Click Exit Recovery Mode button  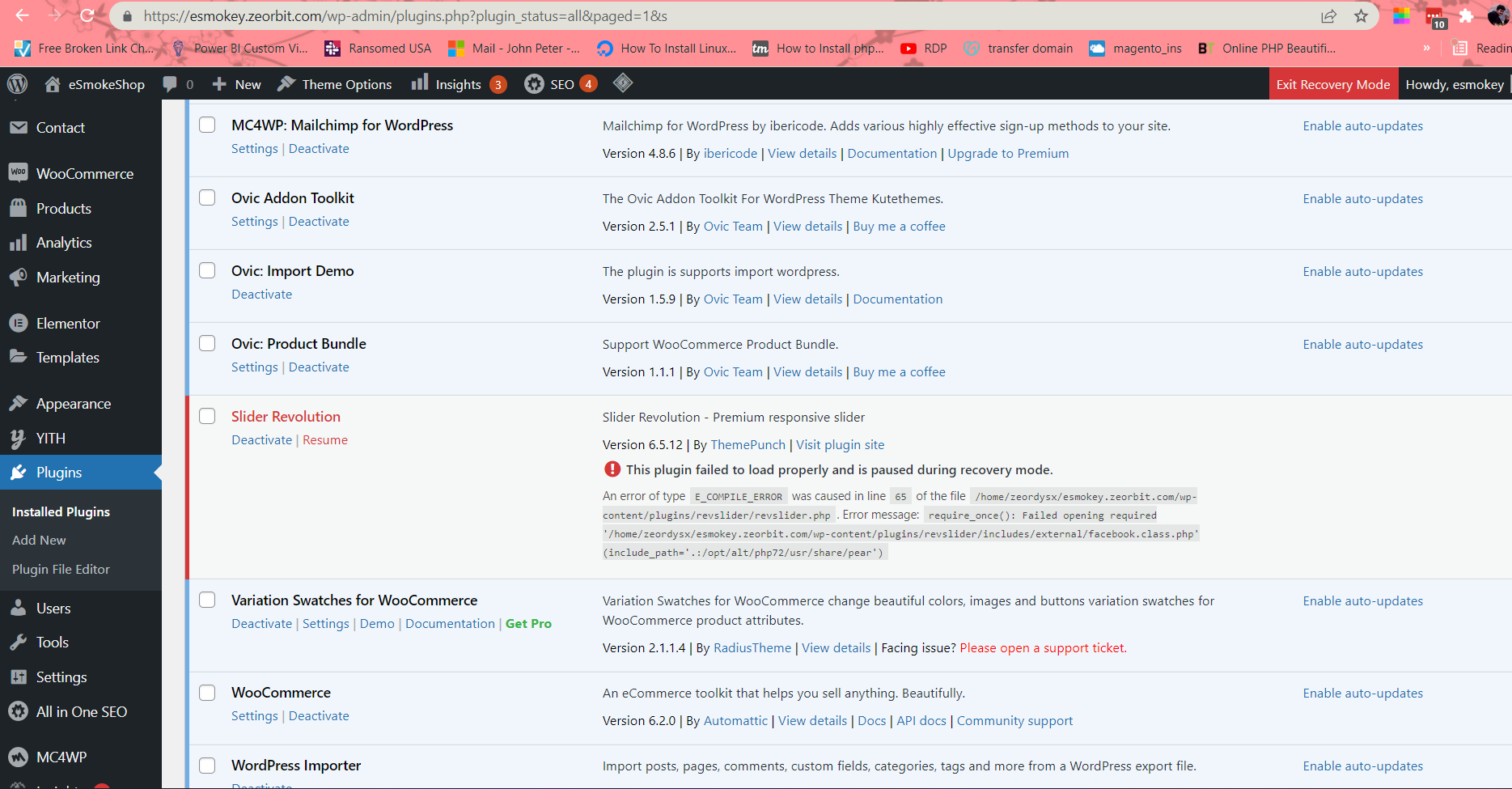(x=1333, y=84)
